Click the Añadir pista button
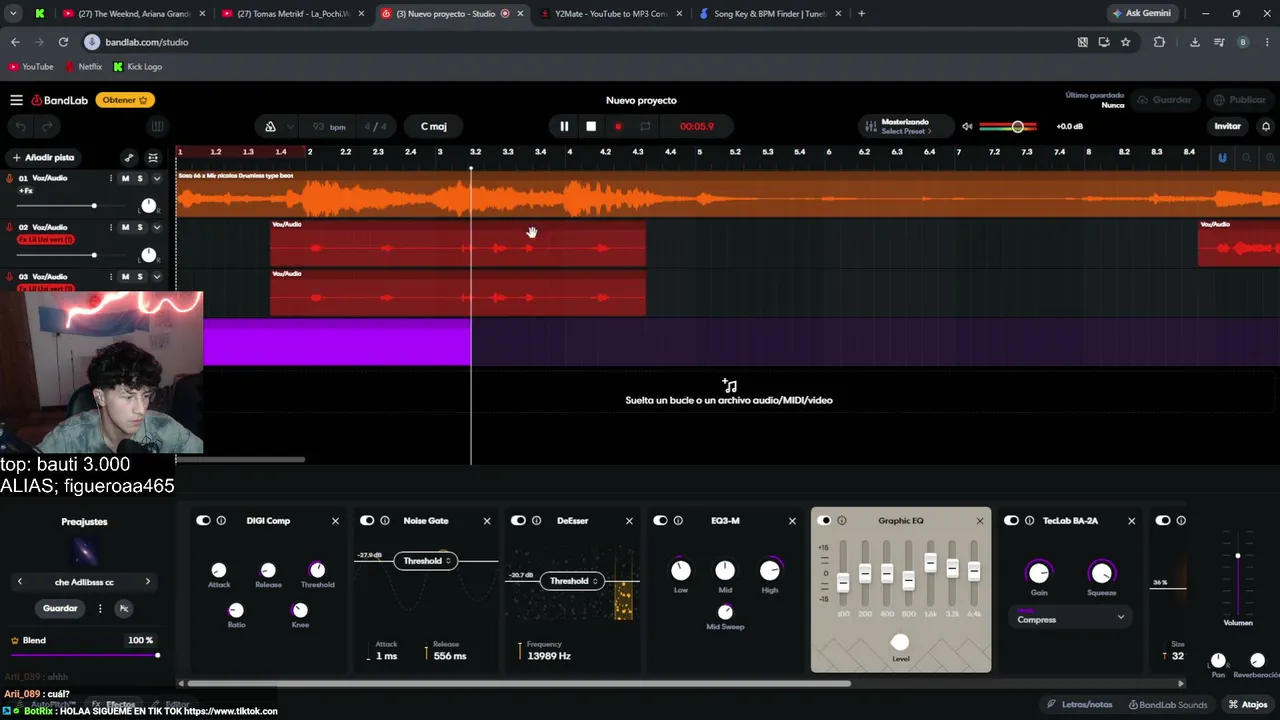 click(43, 158)
